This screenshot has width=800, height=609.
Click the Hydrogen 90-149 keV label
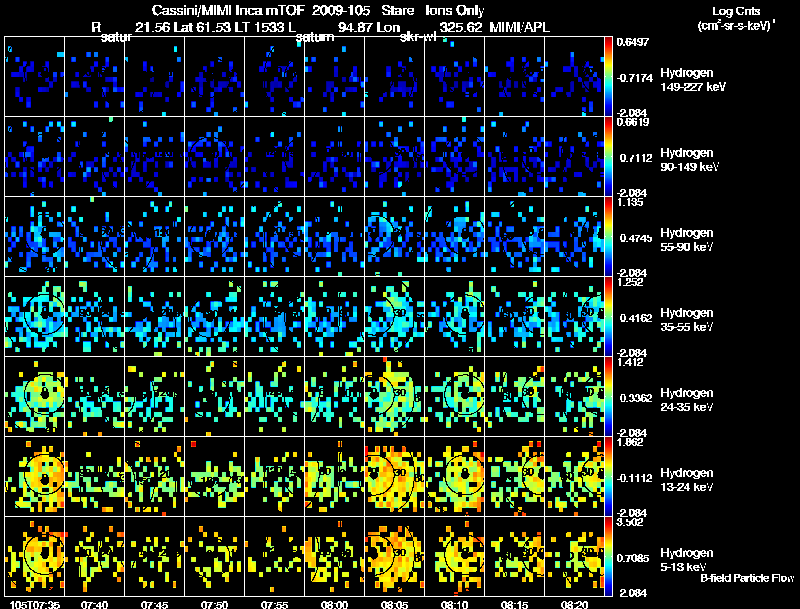[x=689, y=160]
